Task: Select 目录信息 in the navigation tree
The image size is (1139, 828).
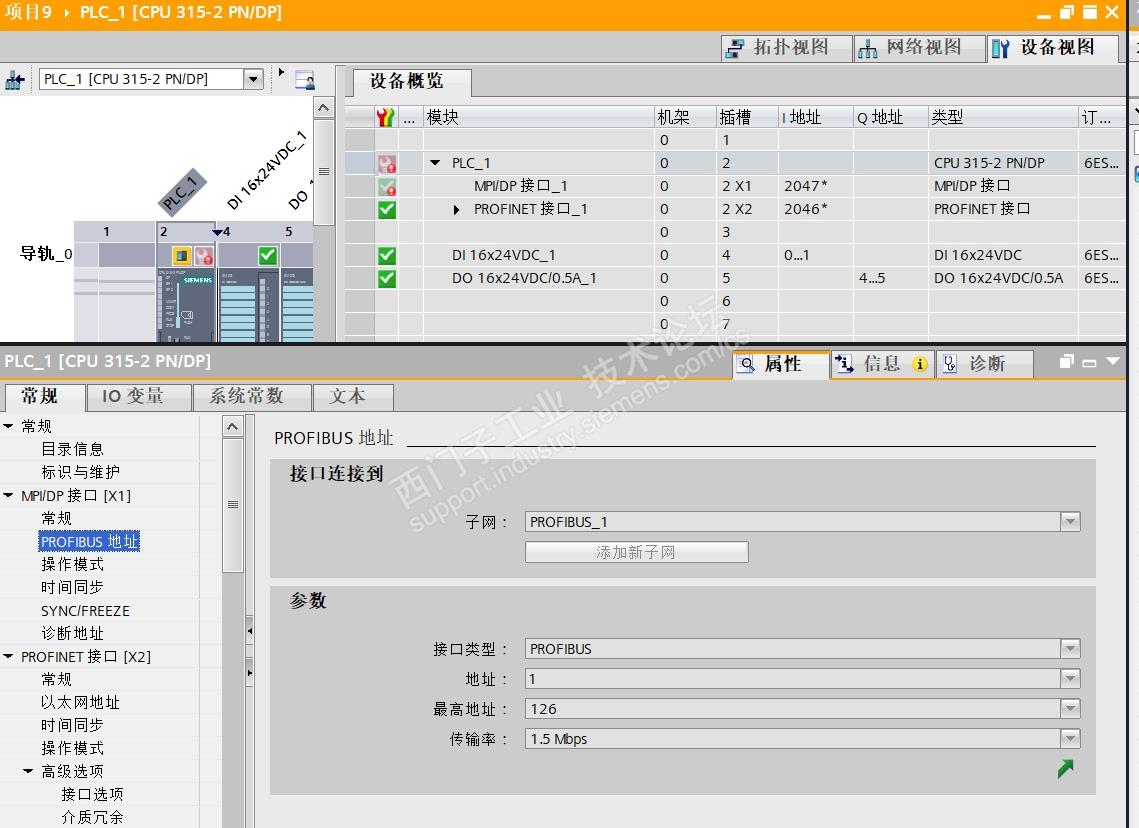Action: pos(72,450)
